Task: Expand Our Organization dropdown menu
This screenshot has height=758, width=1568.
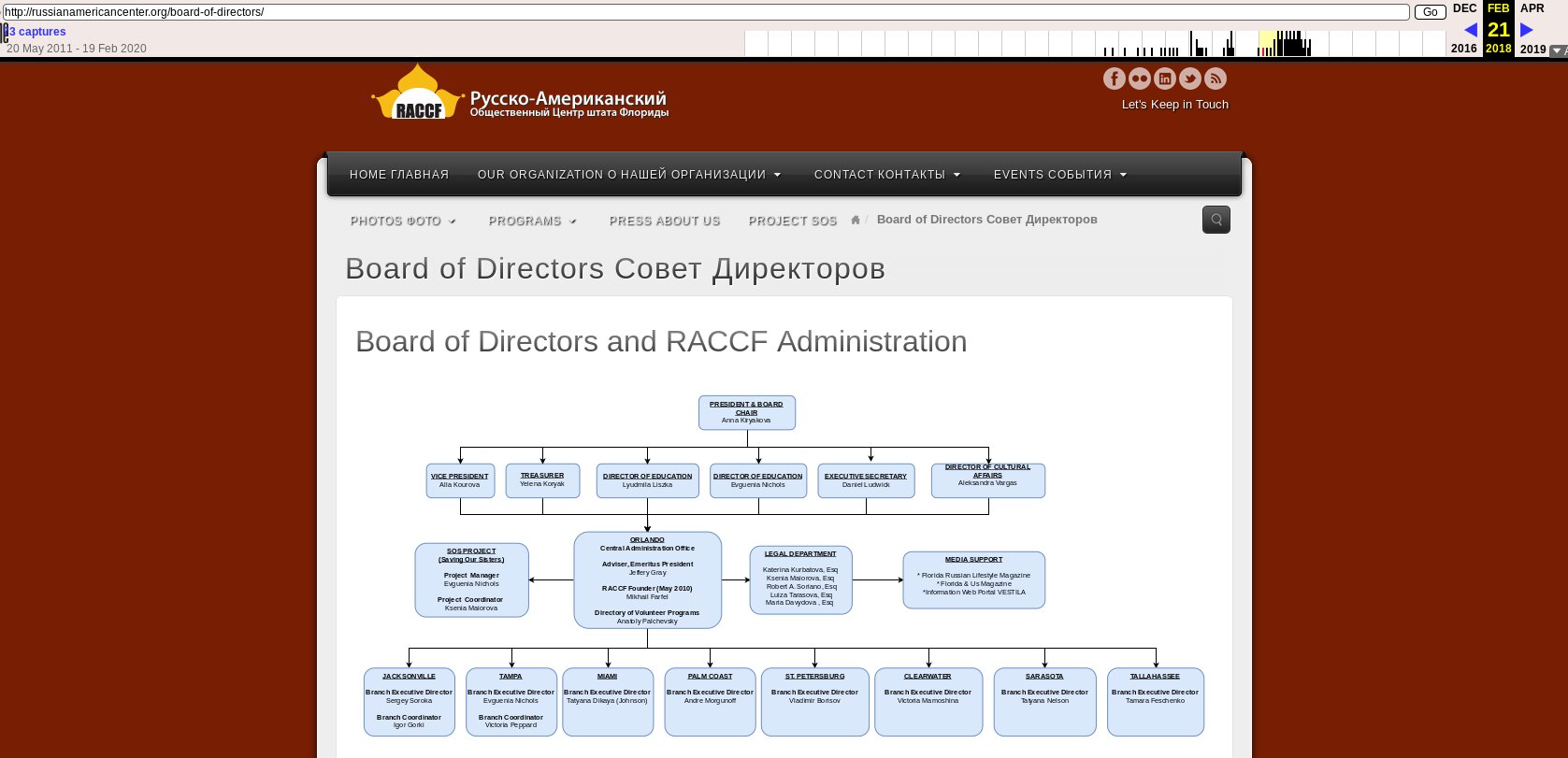Action: click(629, 175)
